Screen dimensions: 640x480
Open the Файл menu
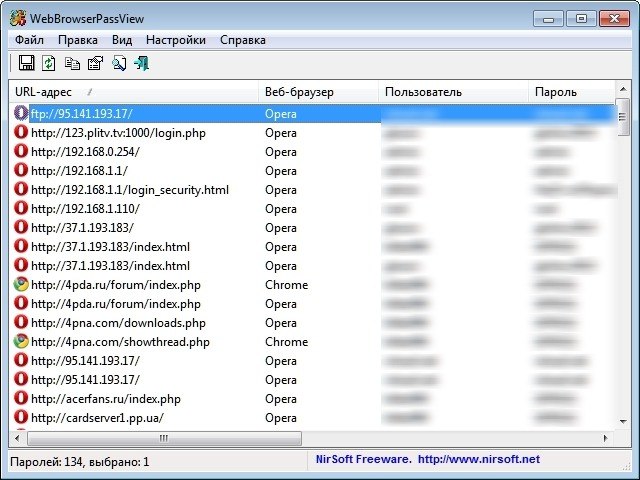tap(29, 40)
